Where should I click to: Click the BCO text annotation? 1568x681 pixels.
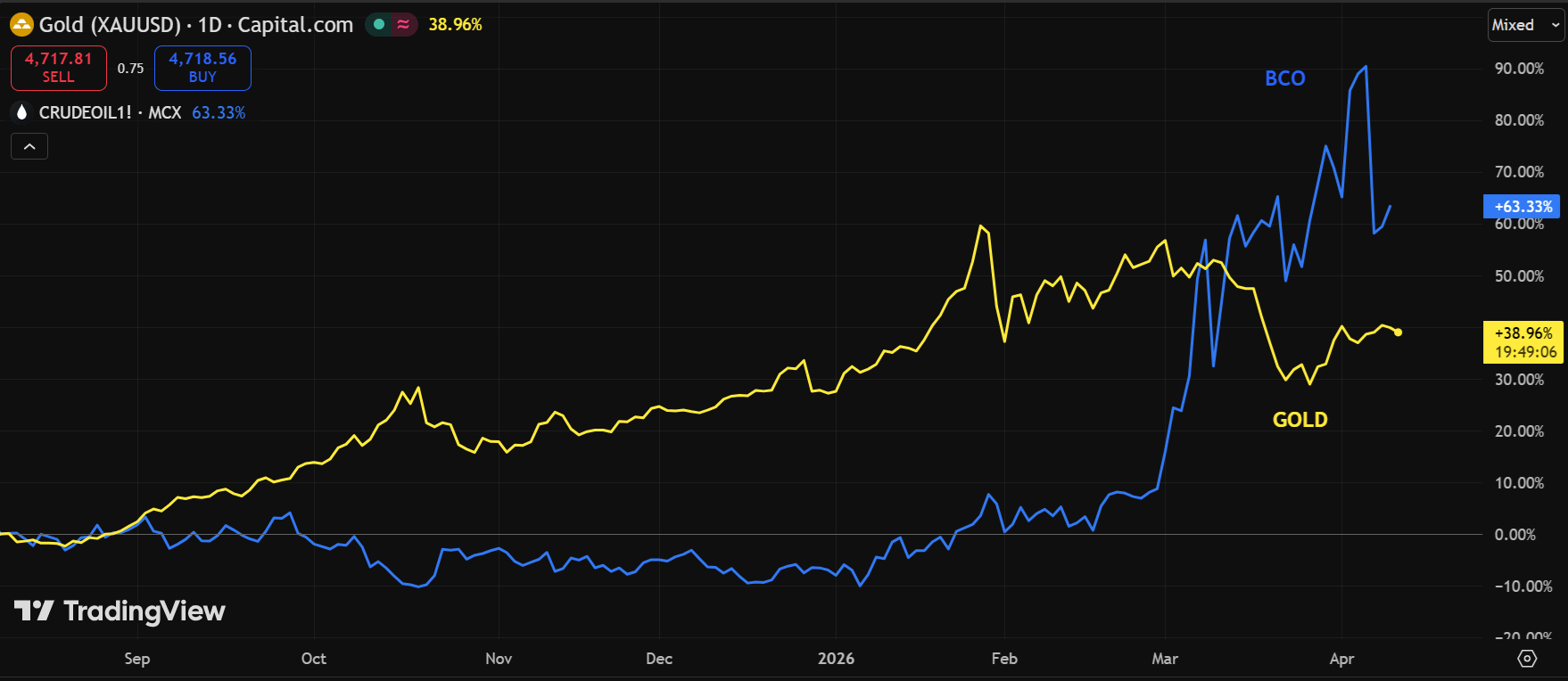pos(1284,78)
